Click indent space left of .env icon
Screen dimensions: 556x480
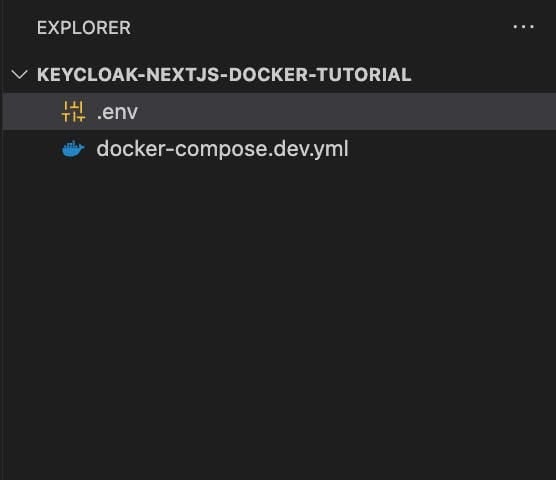[32, 111]
